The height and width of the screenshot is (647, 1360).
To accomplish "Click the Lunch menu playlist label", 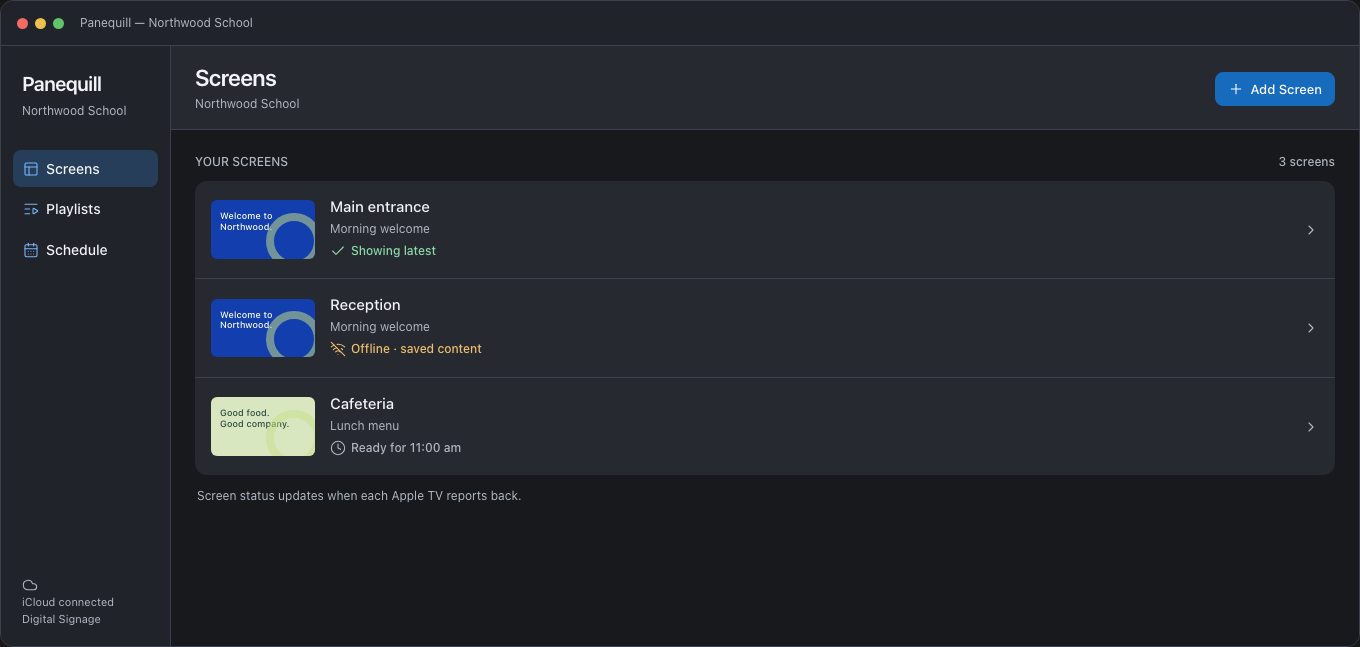I will [365, 426].
